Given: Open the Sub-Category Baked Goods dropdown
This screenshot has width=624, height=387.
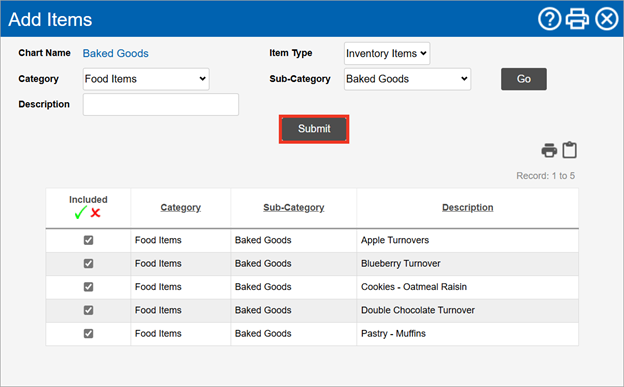Looking at the screenshot, I should tap(407, 79).
